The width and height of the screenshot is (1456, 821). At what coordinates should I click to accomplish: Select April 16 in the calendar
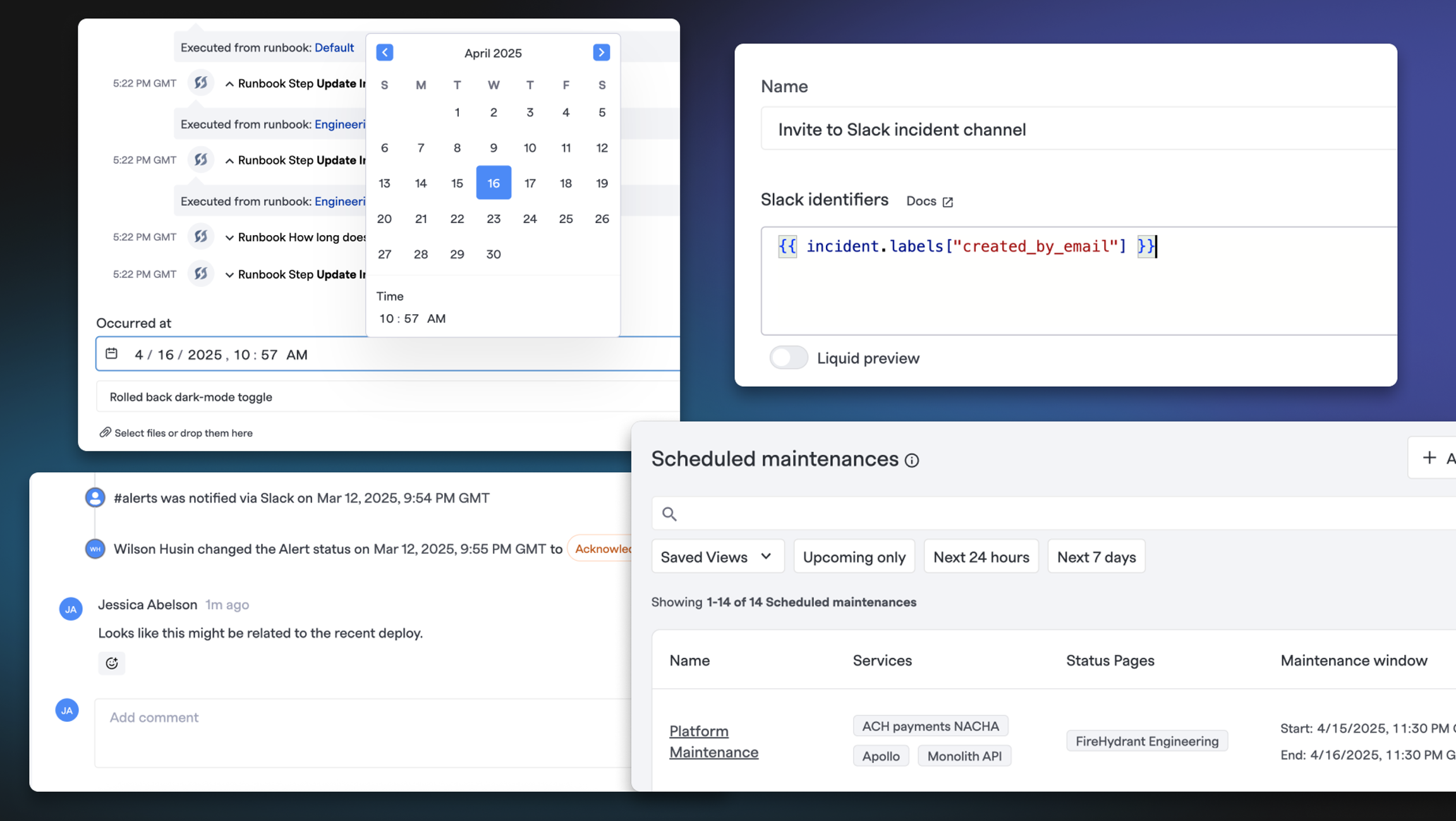[x=494, y=183]
